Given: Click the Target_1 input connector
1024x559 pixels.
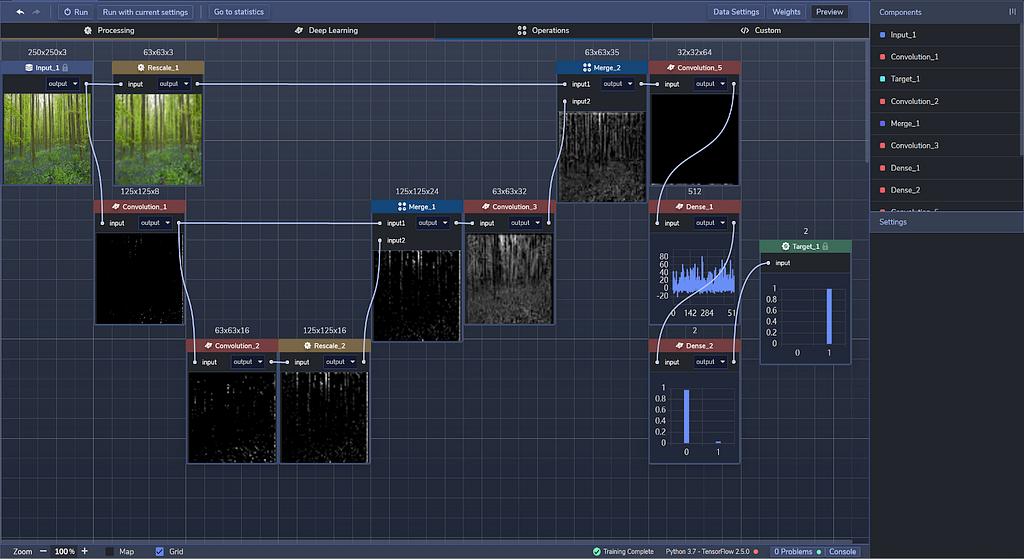Looking at the screenshot, I should (769, 263).
